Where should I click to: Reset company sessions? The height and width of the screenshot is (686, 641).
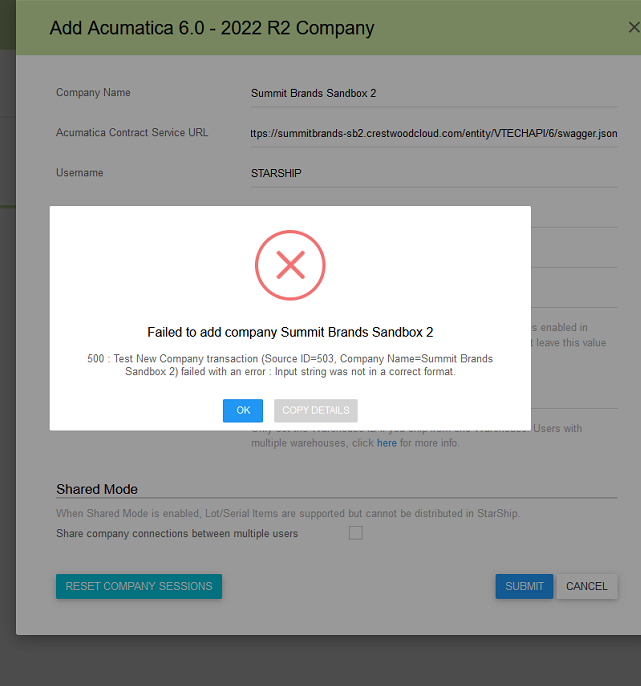(139, 586)
